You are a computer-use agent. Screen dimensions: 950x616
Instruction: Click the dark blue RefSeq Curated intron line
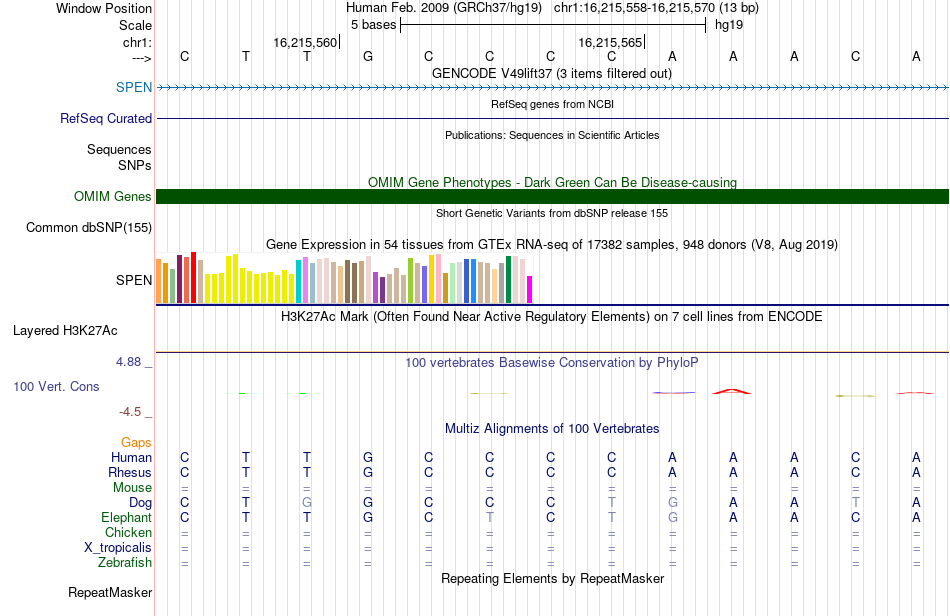553,118
